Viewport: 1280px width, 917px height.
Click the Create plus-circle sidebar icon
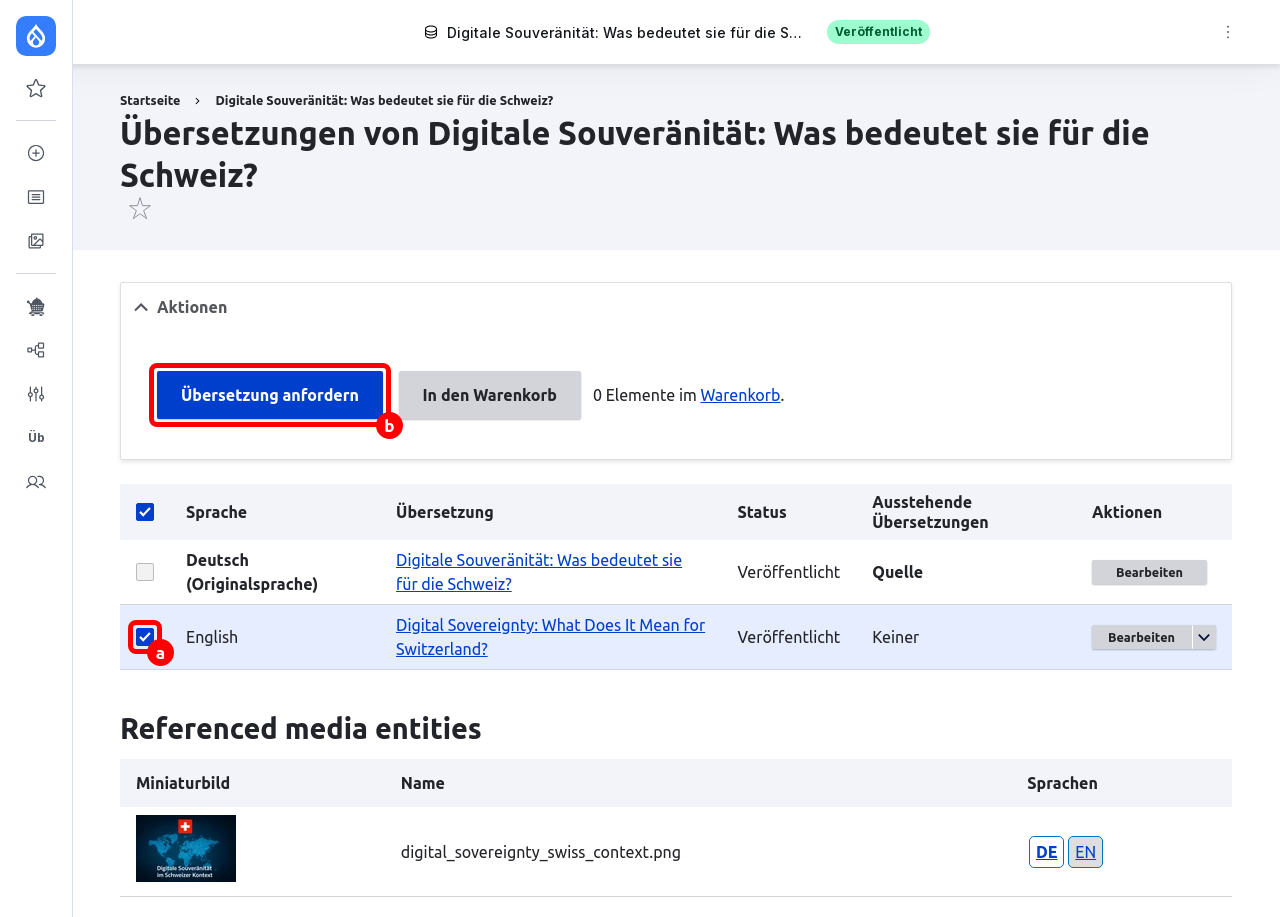pos(36,153)
